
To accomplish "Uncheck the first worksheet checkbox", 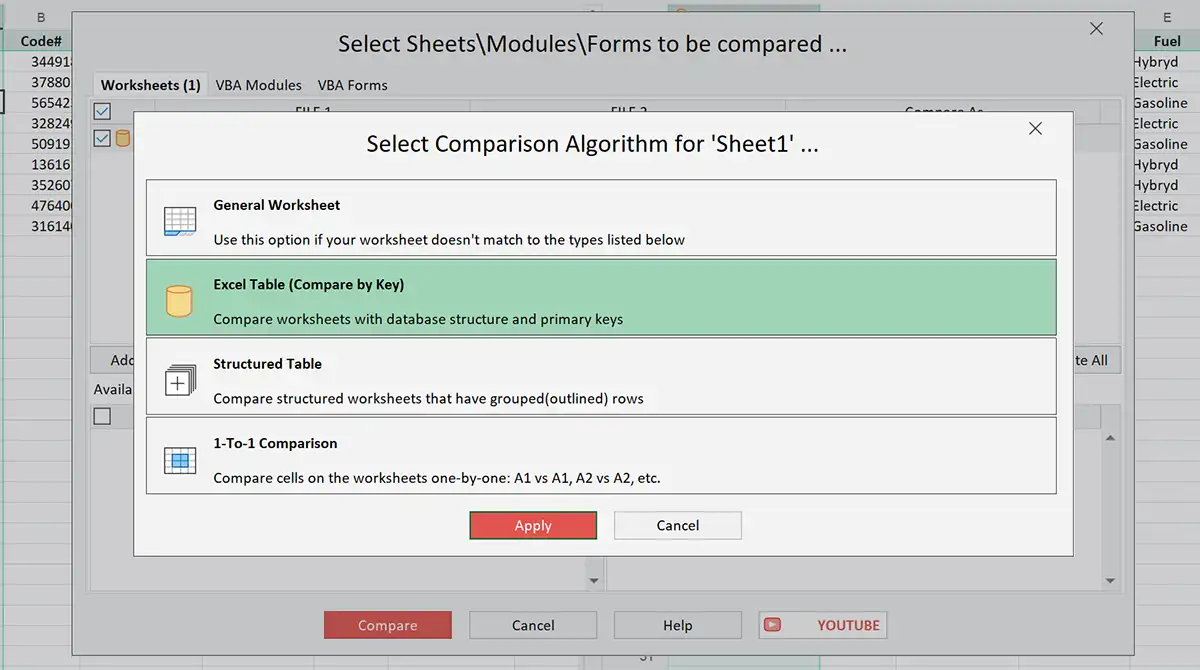I will point(101,111).
